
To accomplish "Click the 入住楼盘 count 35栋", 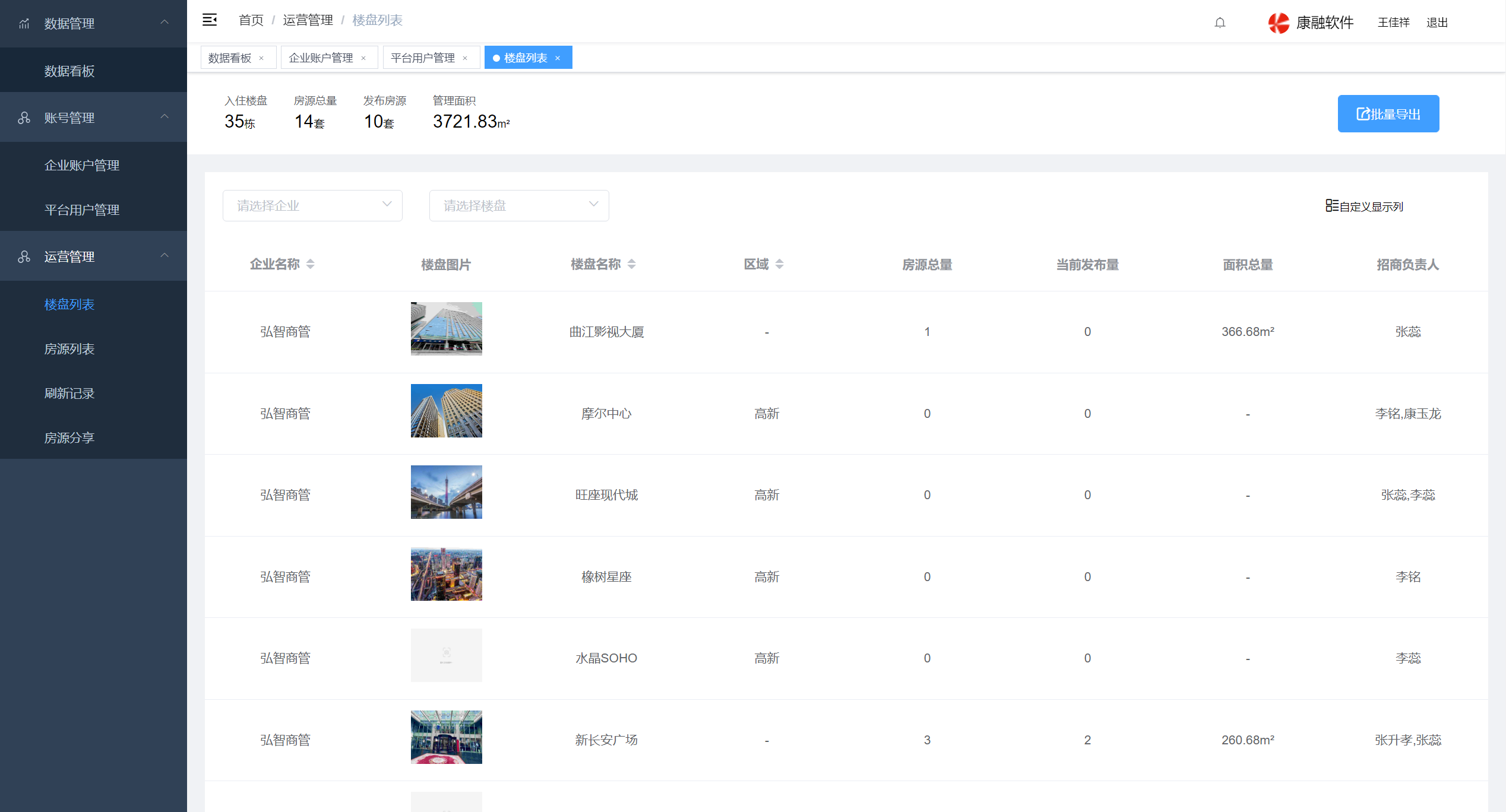I will coord(240,122).
